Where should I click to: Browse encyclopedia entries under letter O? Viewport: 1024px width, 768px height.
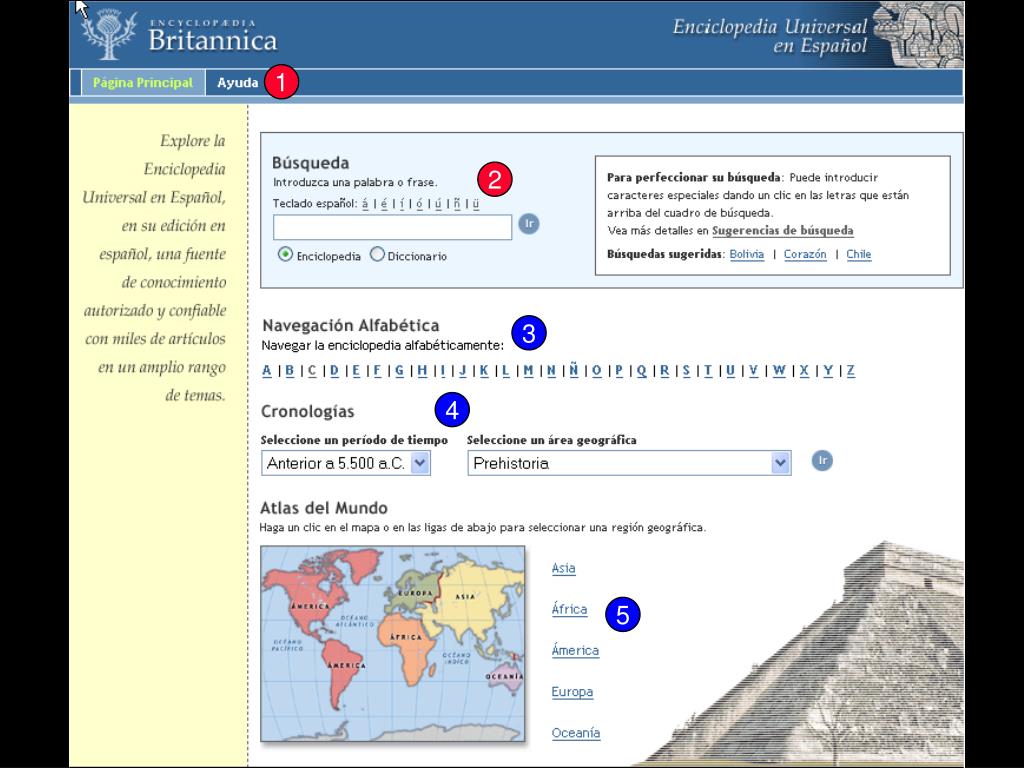(596, 371)
